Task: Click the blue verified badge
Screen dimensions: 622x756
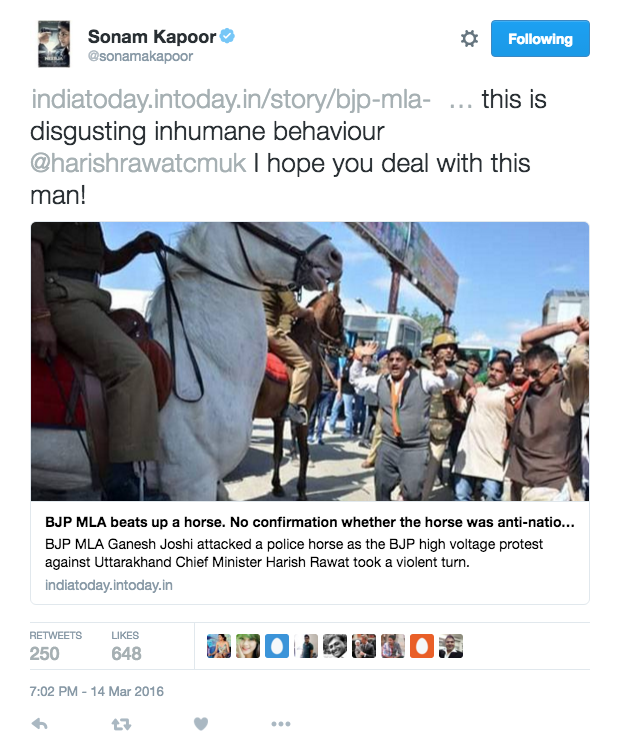Action: pyautogui.click(x=227, y=36)
